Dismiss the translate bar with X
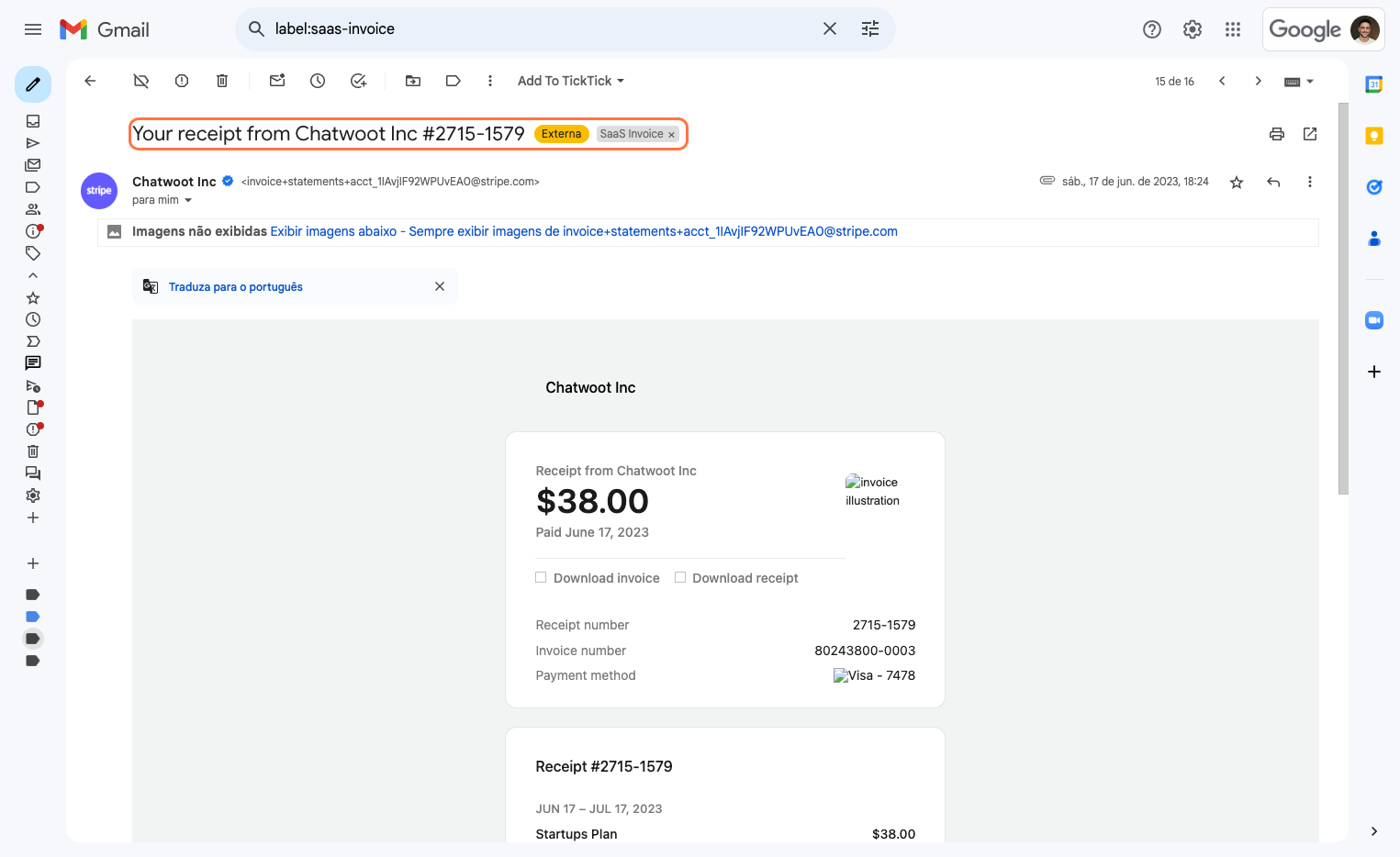The width and height of the screenshot is (1400, 857). pos(440,286)
